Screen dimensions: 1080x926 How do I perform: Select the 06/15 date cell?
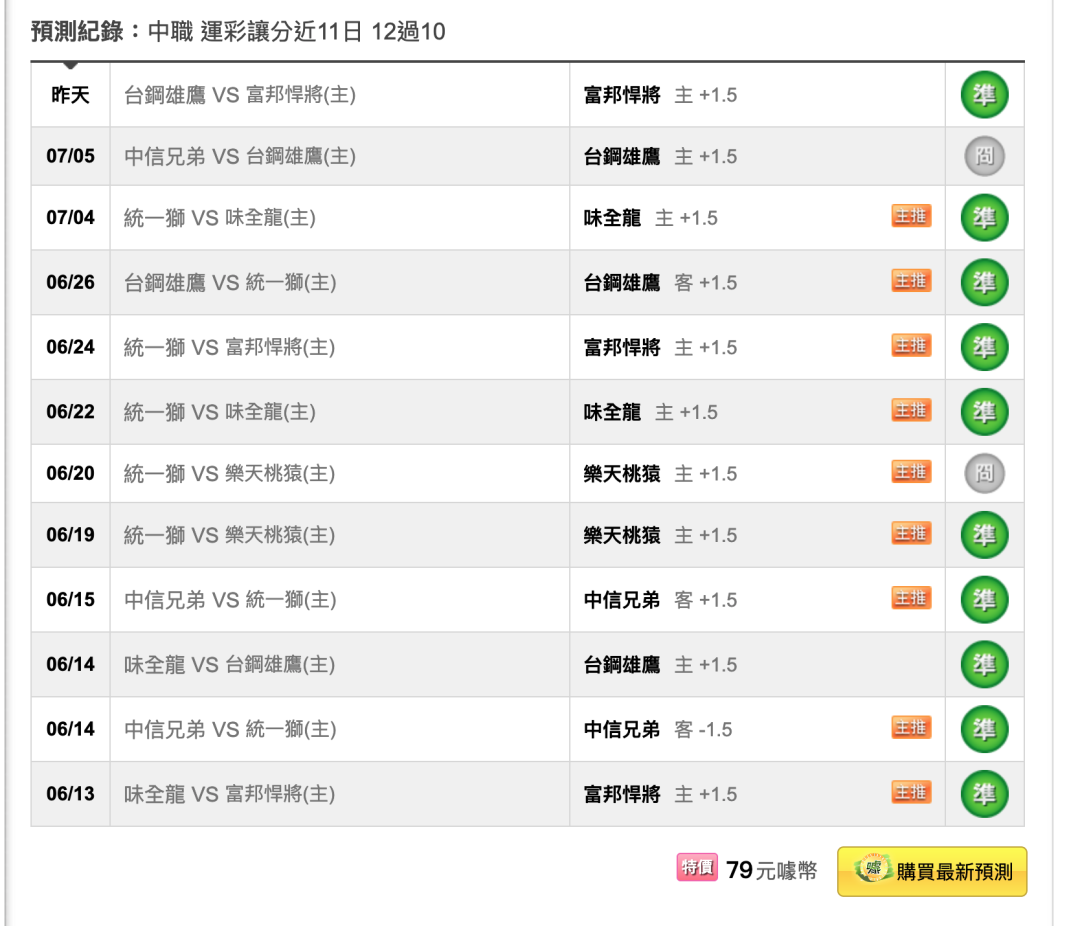pyautogui.click(x=70, y=599)
